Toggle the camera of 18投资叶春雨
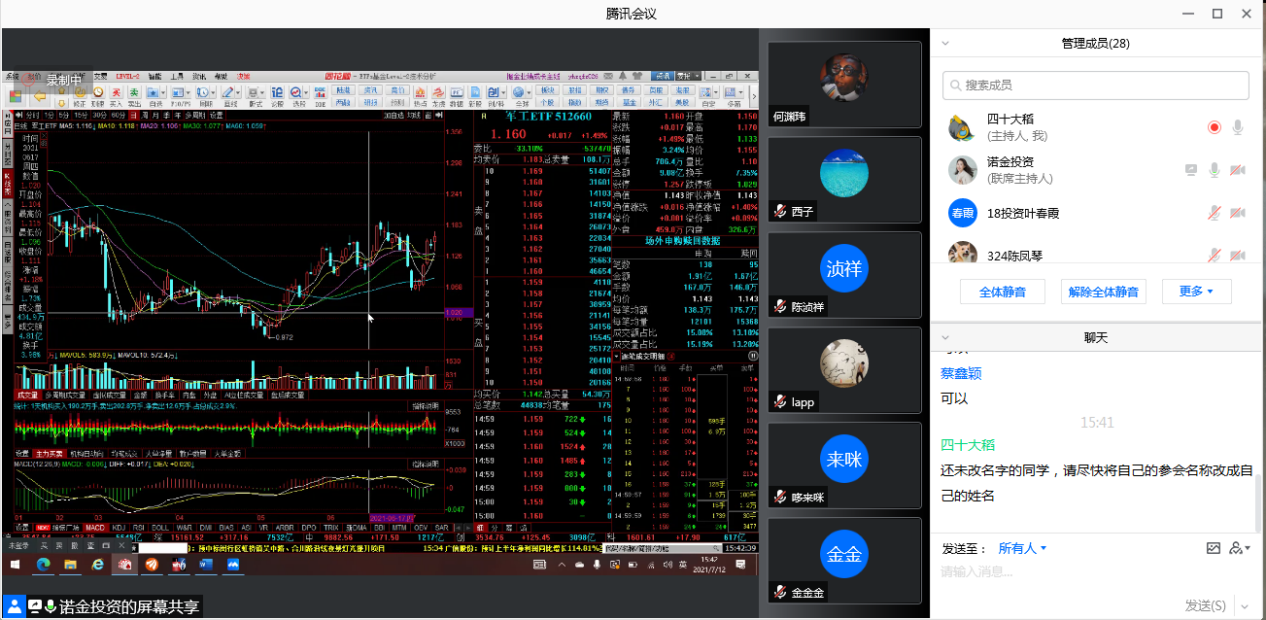This screenshot has width=1266, height=620. coord(1238,212)
